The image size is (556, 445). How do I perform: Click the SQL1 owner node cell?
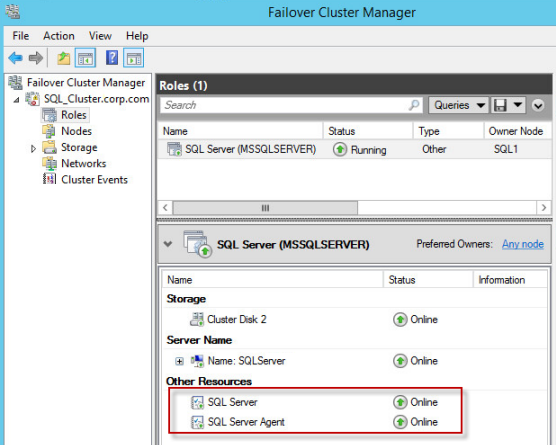tap(506, 149)
